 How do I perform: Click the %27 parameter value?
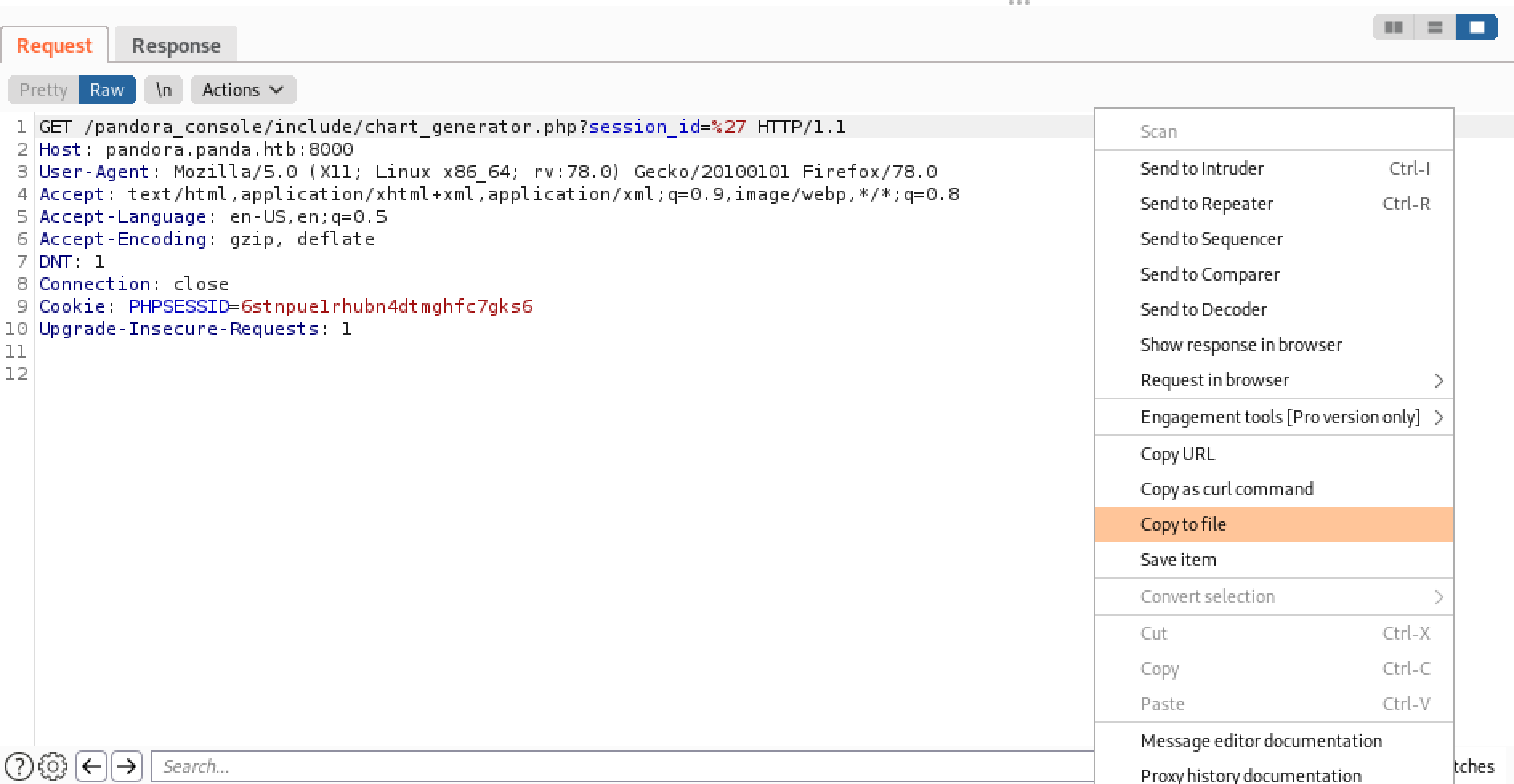click(729, 127)
